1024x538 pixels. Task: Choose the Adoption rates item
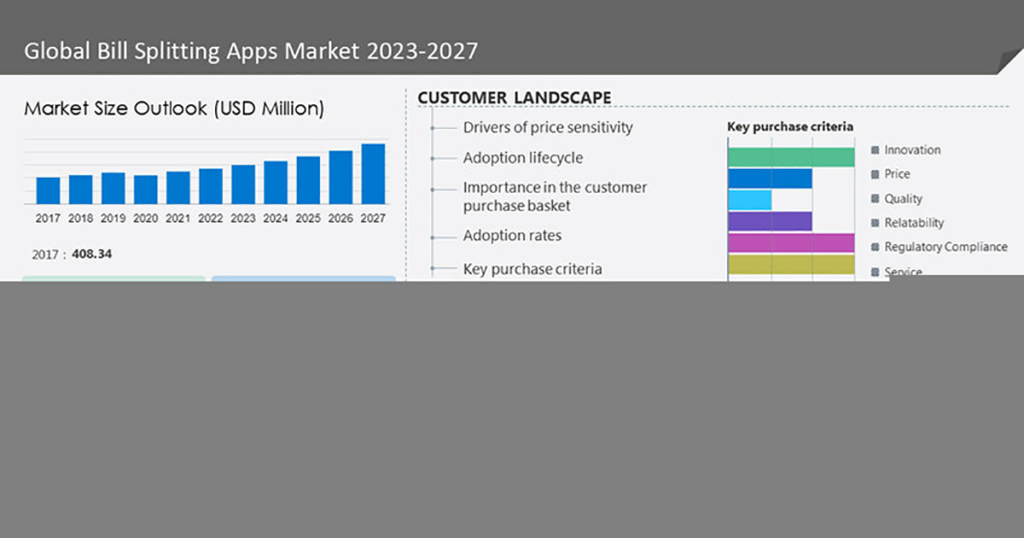pyautogui.click(x=512, y=236)
